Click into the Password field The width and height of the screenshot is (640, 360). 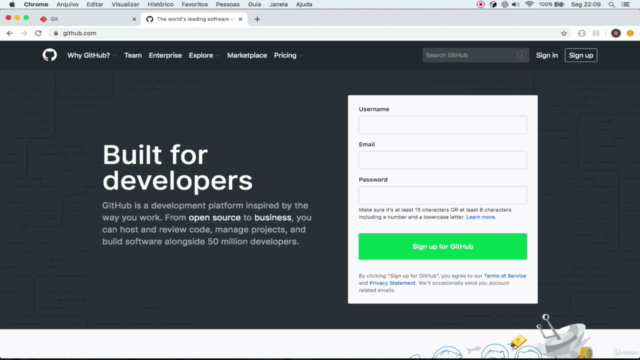pos(442,195)
